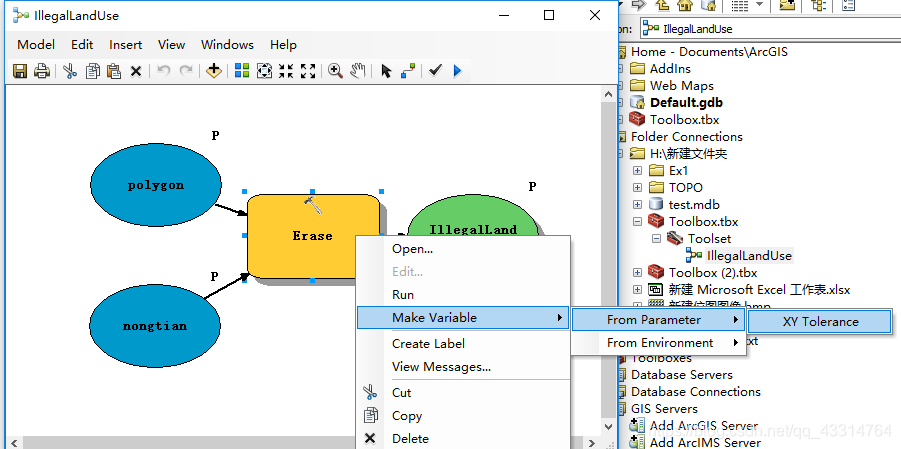Expand test.mdb database node
Viewport: 901px width, 449px height.
[637, 205]
